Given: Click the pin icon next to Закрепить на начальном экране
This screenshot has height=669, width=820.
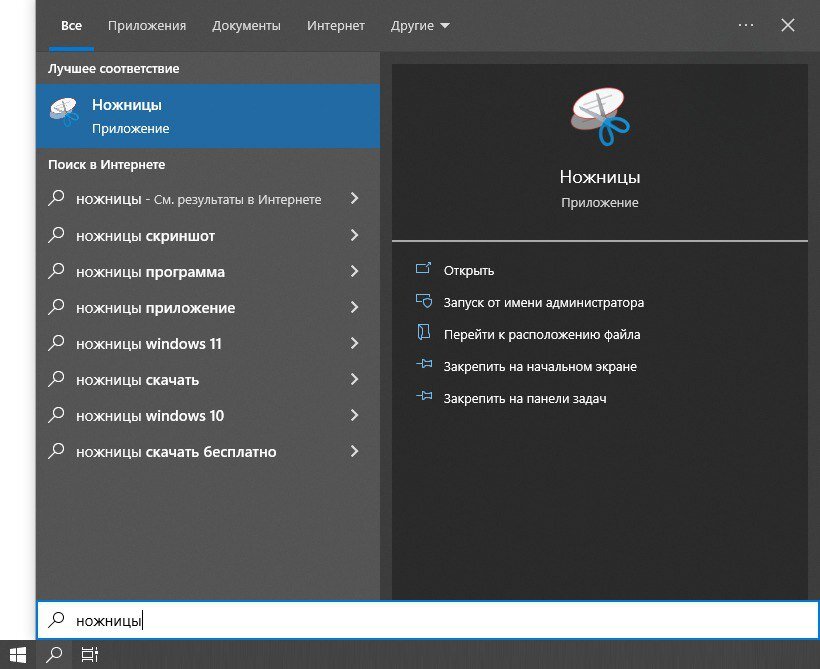Looking at the screenshot, I should pos(424,365).
